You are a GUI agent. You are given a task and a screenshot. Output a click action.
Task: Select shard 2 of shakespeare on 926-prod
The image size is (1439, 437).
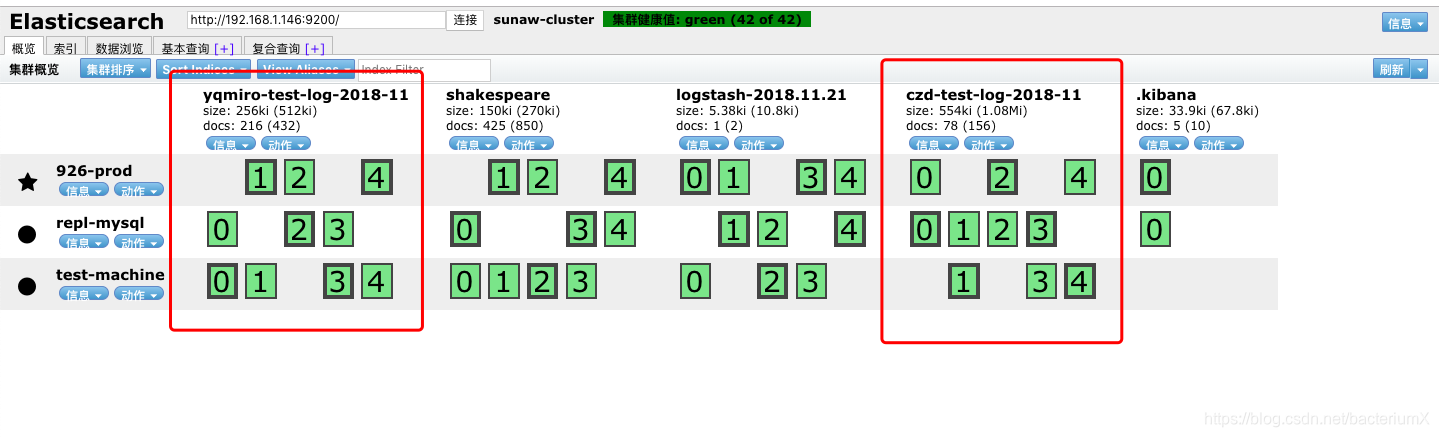pyautogui.click(x=542, y=179)
